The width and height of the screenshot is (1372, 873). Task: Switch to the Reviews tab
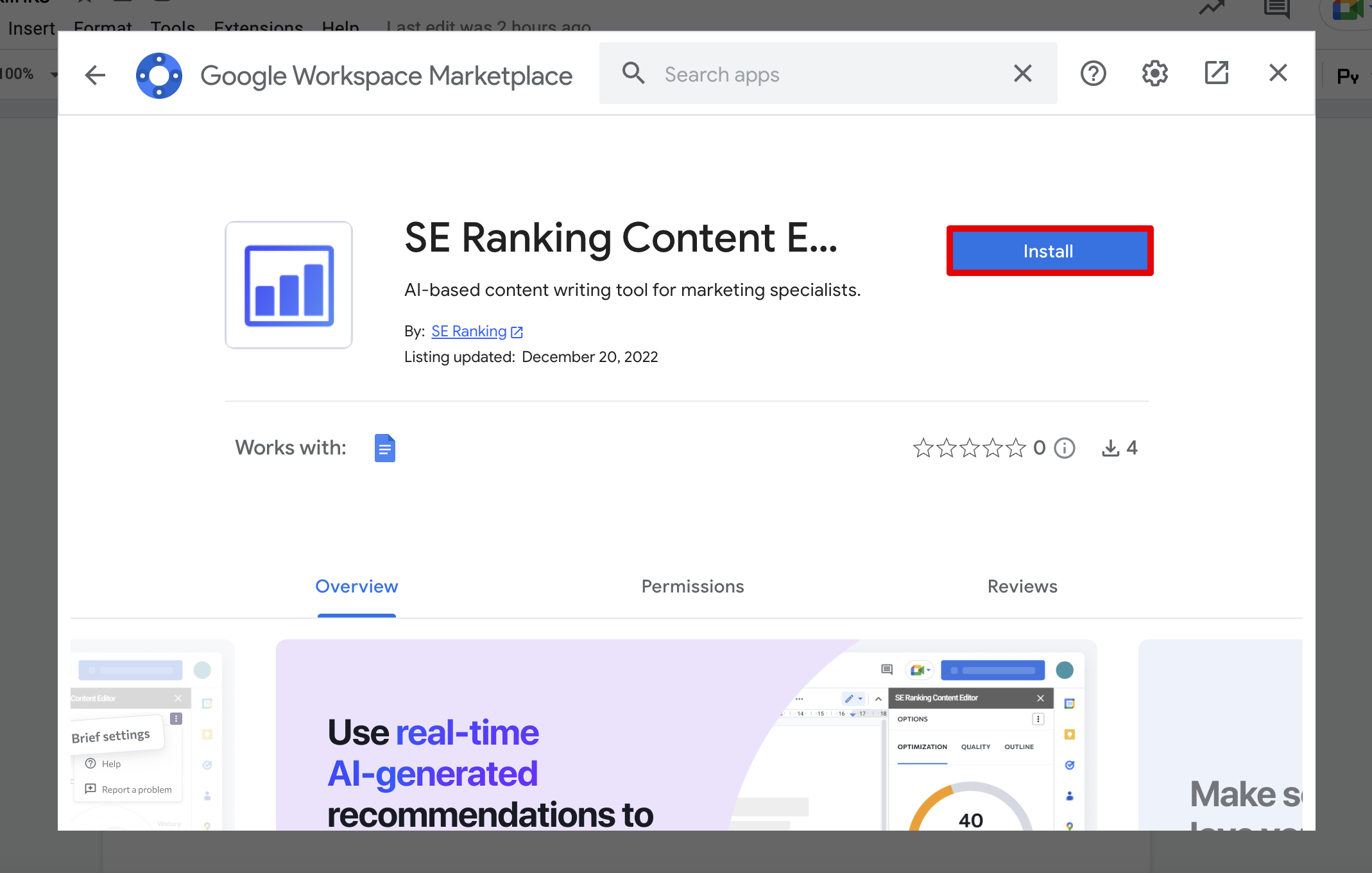click(1022, 586)
